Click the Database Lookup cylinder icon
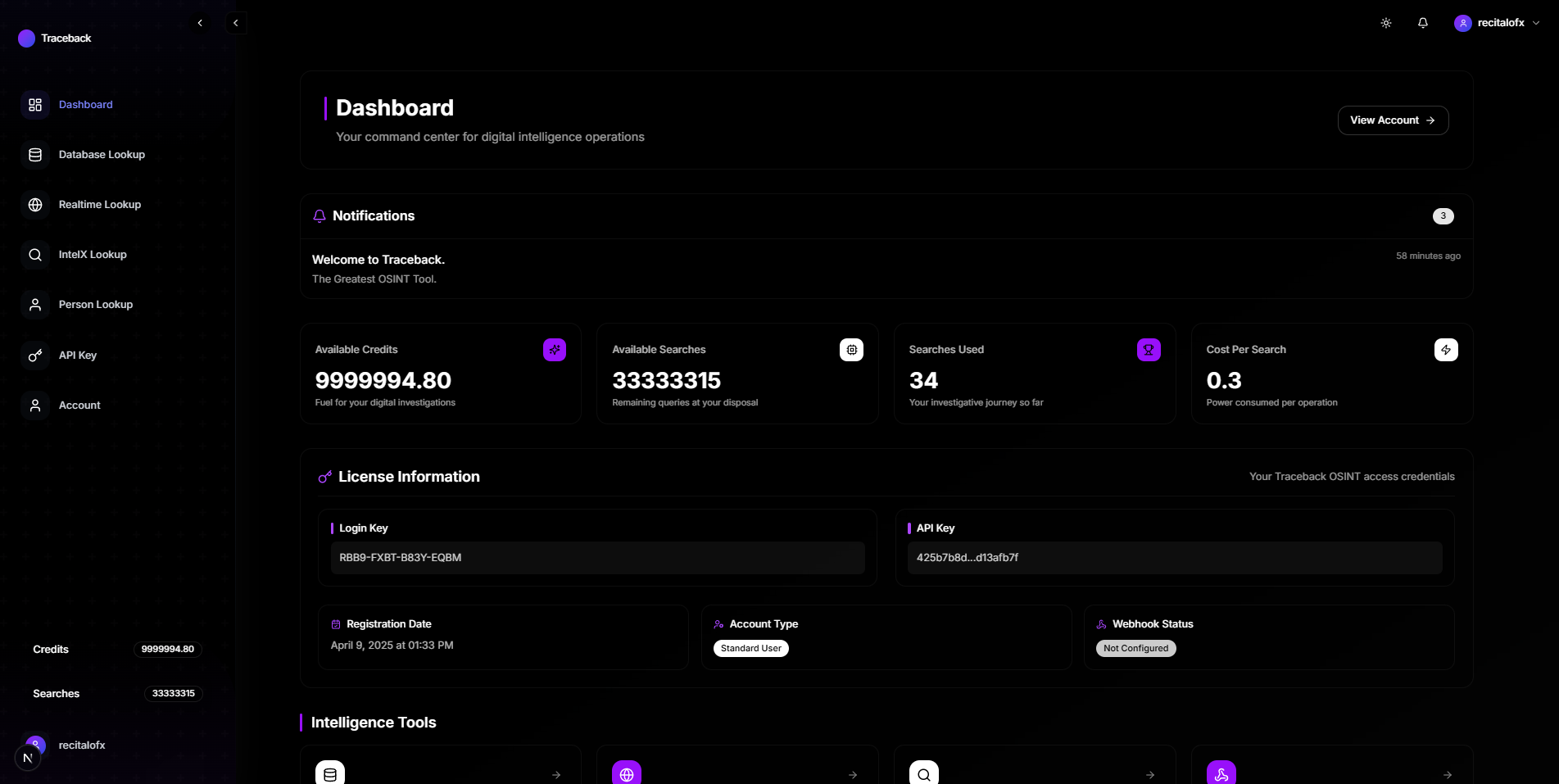This screenshot has height=784, width=1559. click(x=35, y=155)
